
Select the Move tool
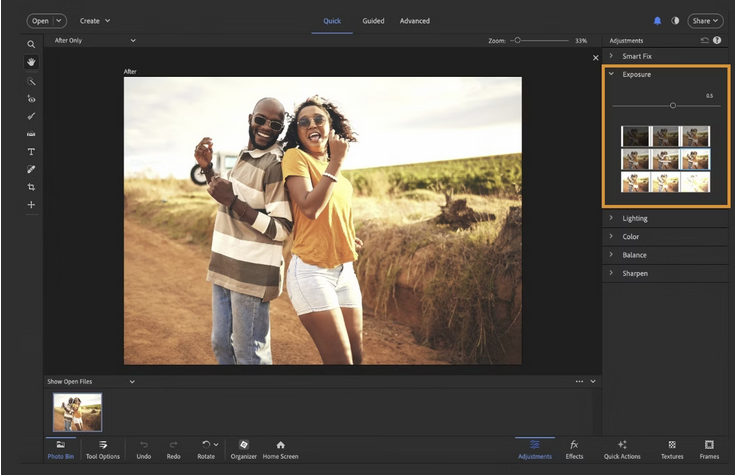31,205
